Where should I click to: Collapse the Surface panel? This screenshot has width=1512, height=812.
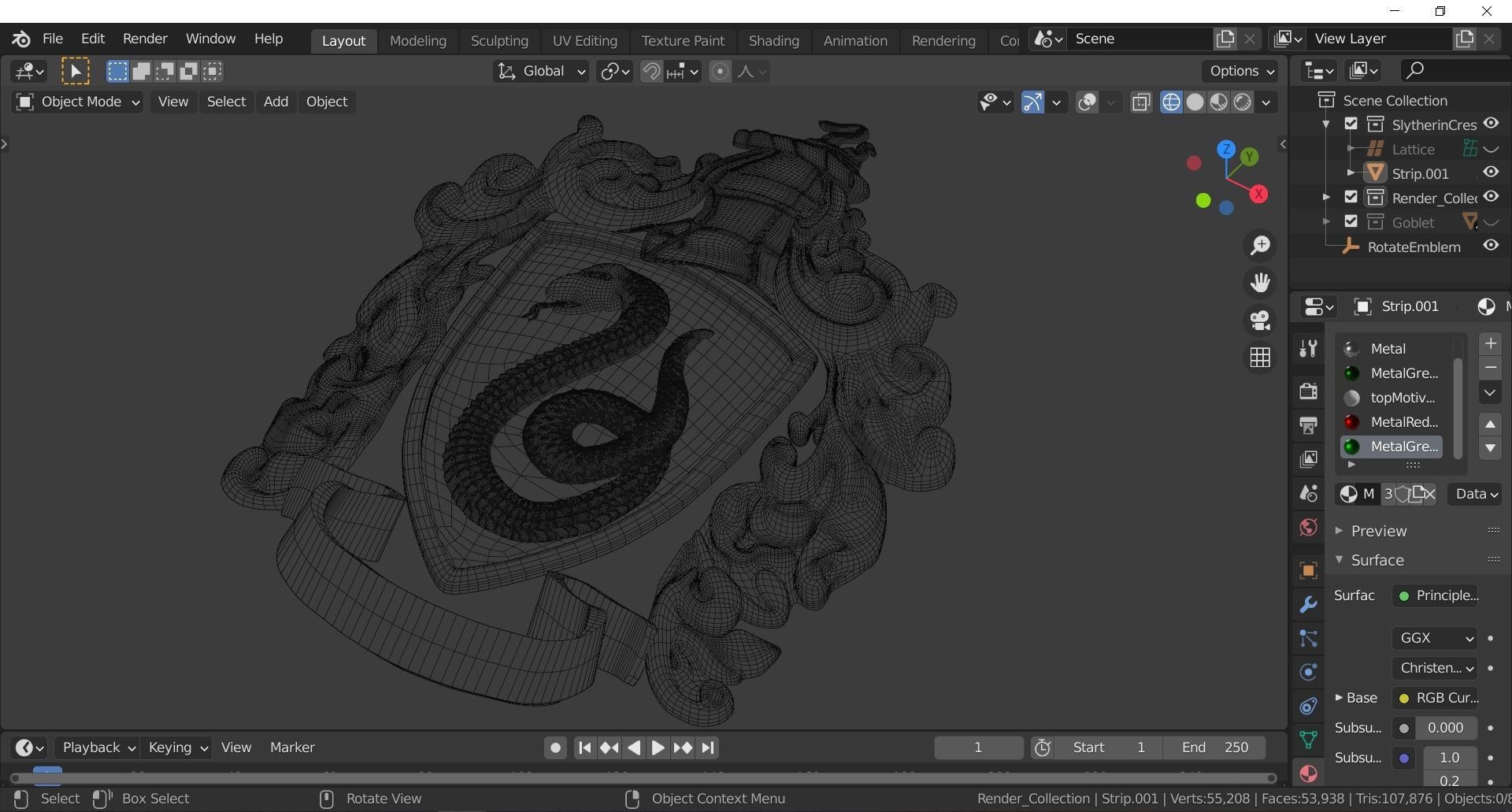point(1377,561)
